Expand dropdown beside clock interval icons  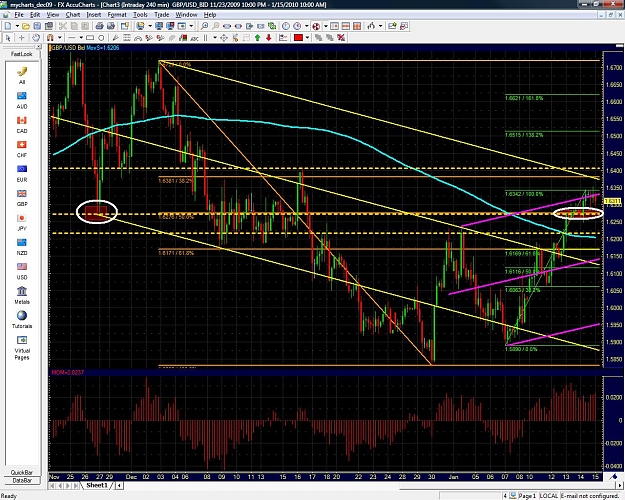coord(307,26)
